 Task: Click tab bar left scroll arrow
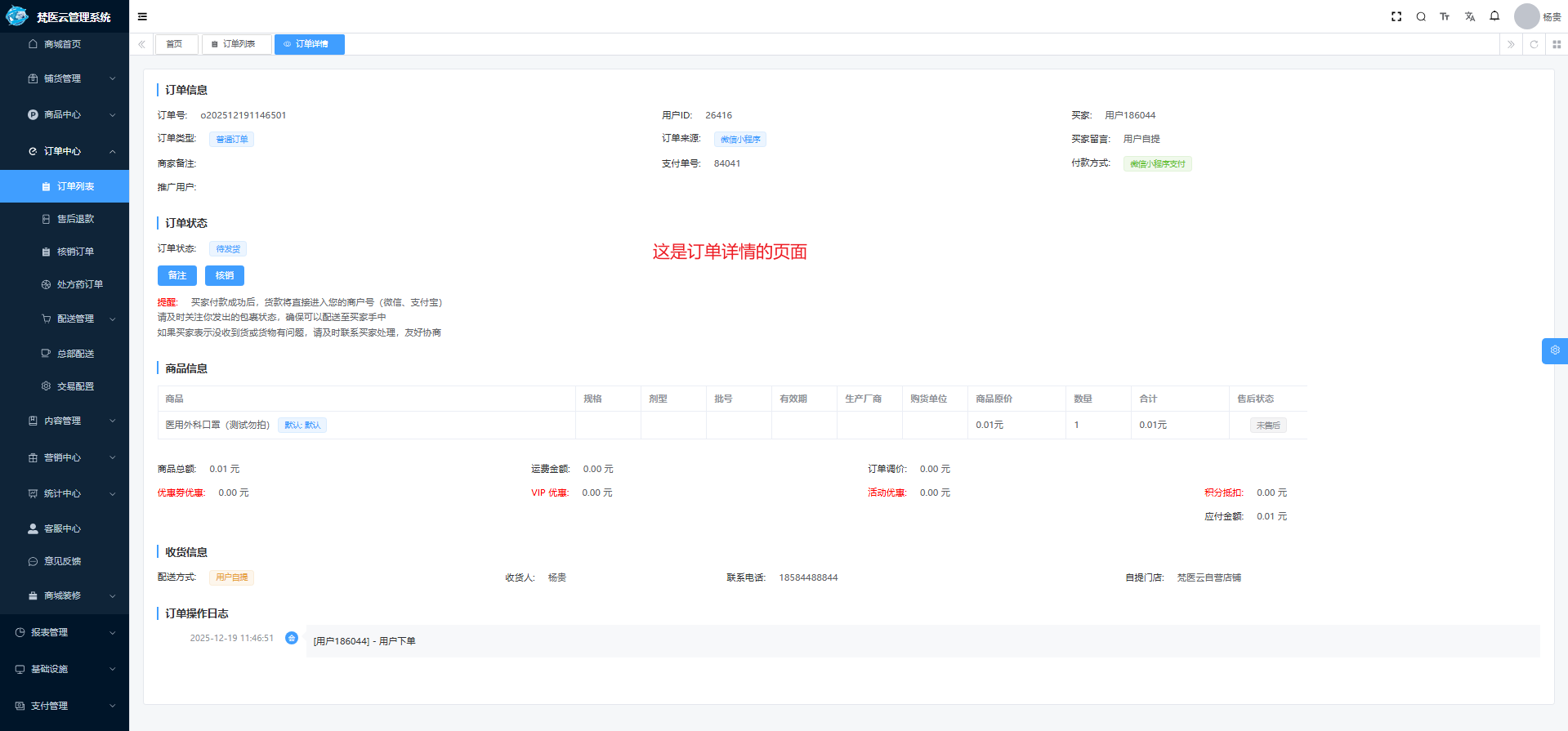point(141,44)
